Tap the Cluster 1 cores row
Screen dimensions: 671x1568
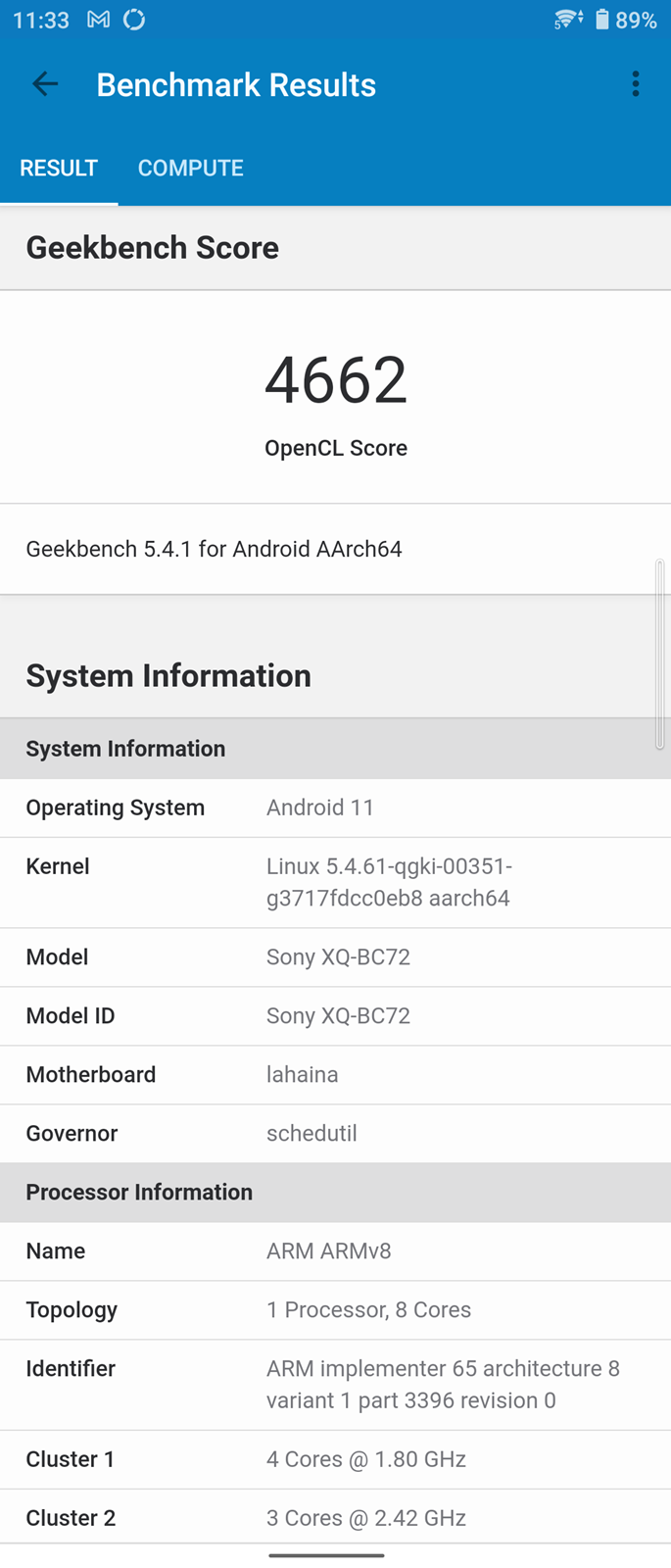click(335, 1459)
